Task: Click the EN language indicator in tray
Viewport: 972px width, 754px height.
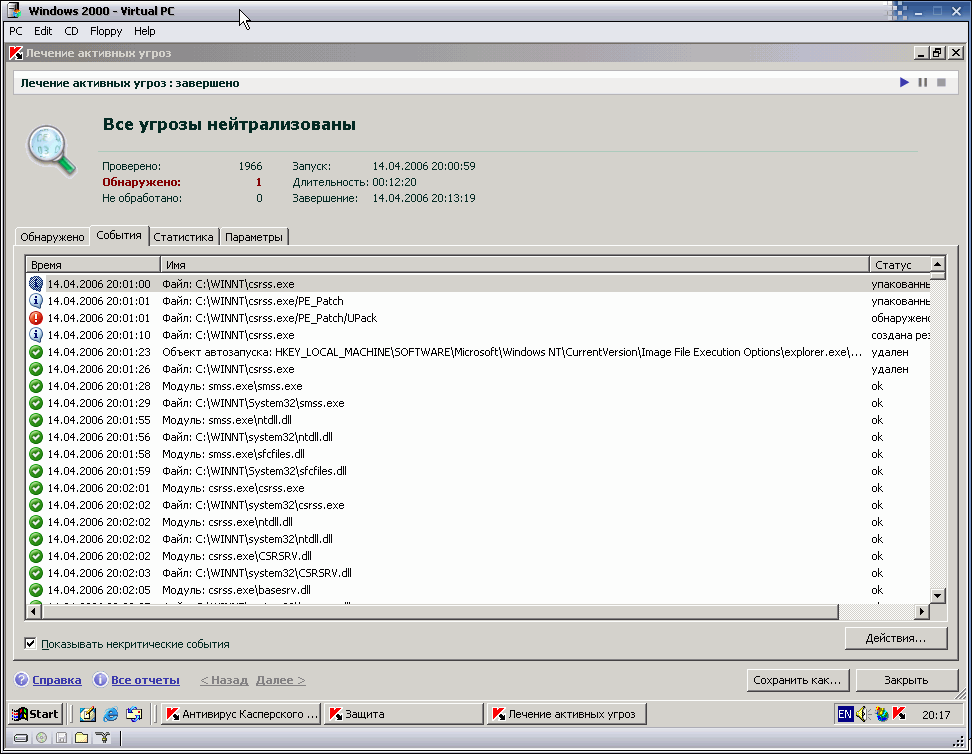Action: pyautogui.click(x=845, y=714)
